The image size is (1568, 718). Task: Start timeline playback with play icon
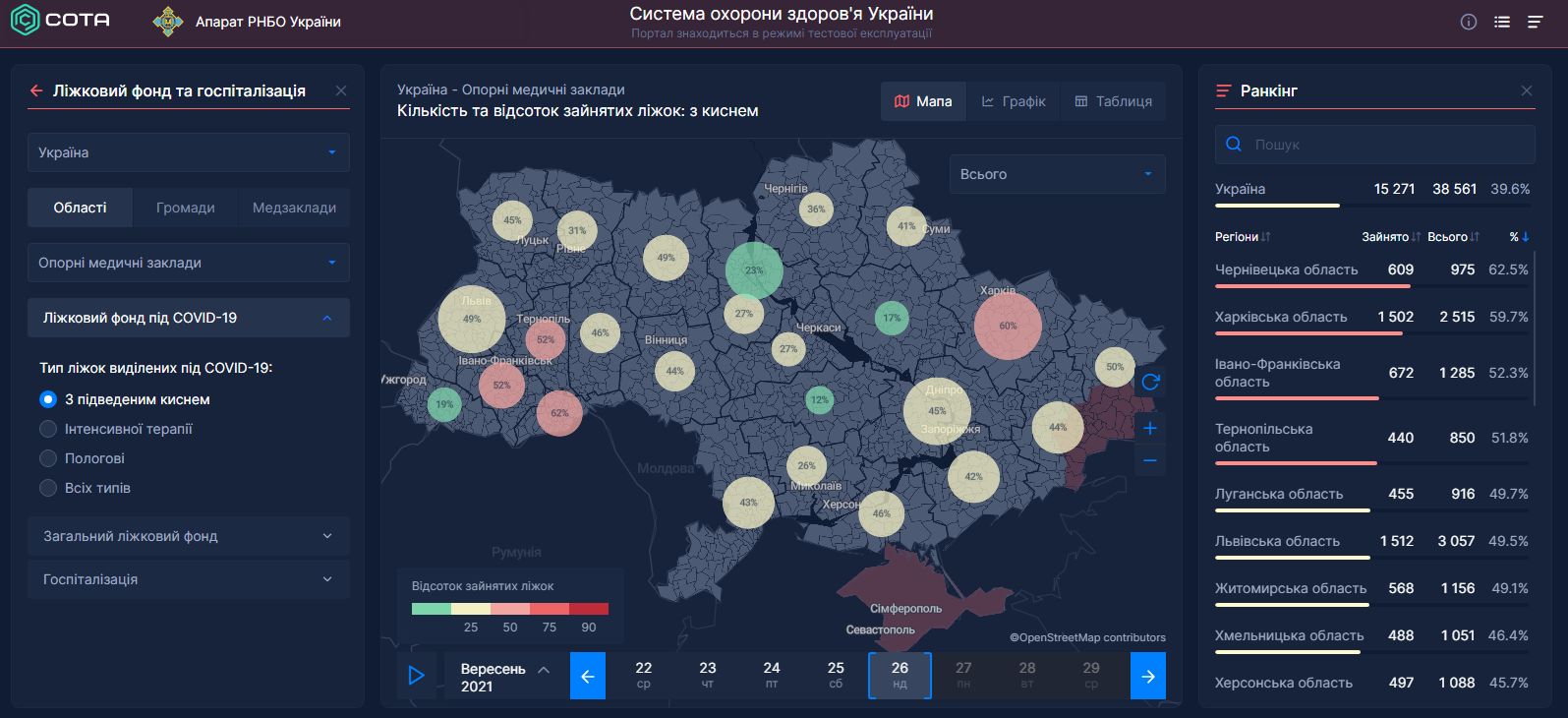[x=416, y=676]
